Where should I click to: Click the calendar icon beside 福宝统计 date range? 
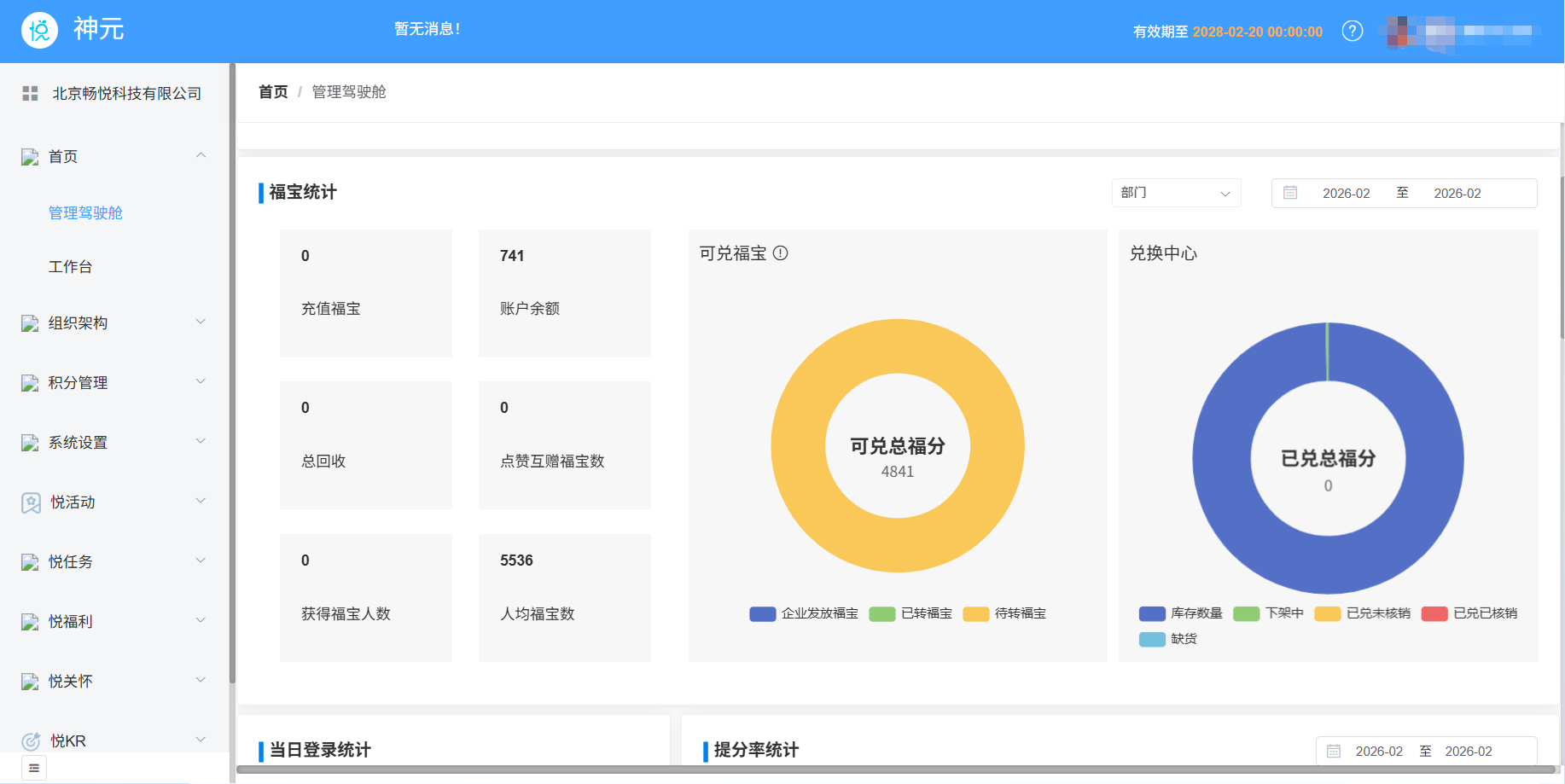[1290, 193]
